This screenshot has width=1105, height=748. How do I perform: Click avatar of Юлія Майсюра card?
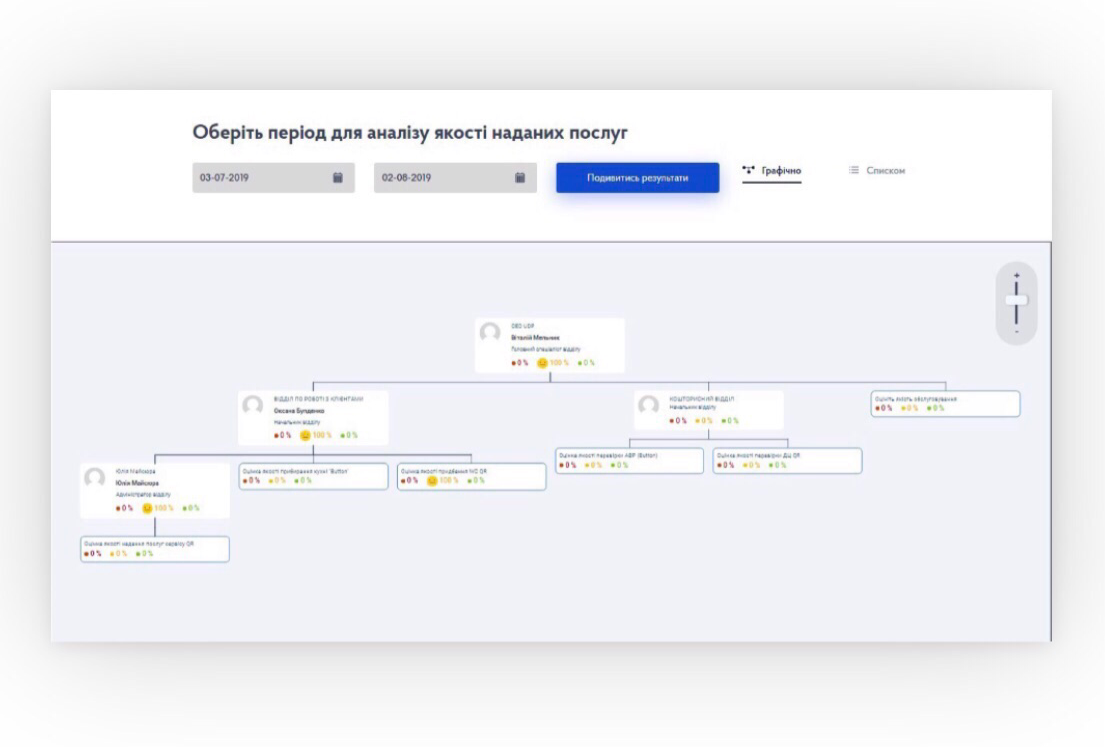(94, 477)
